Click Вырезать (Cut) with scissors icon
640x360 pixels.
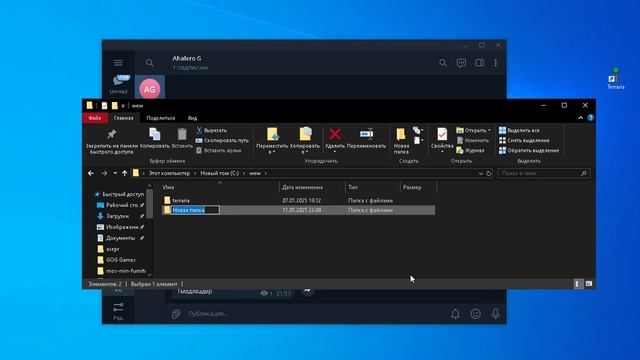211,130
